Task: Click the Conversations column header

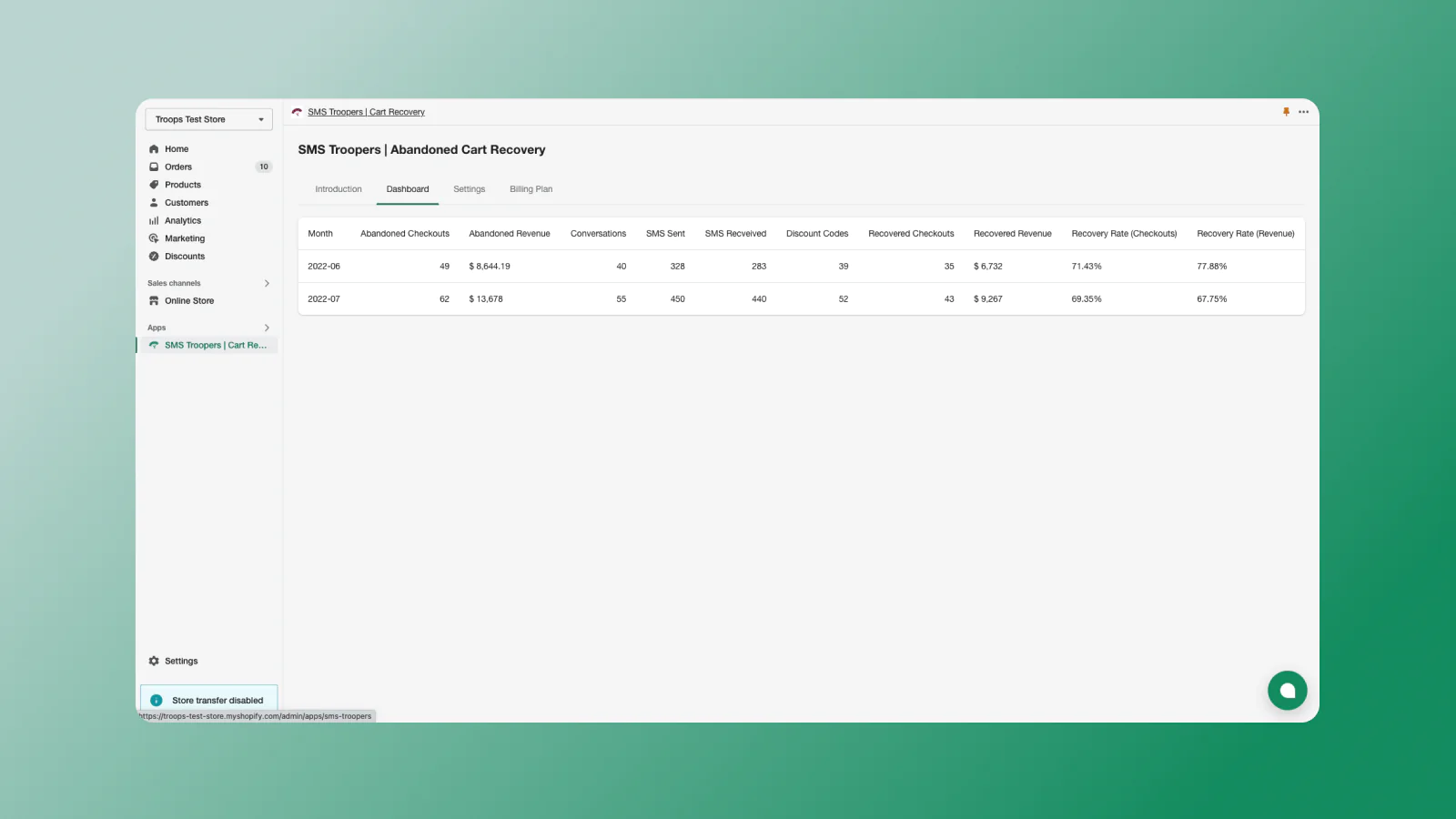Action: pos(598,234)
